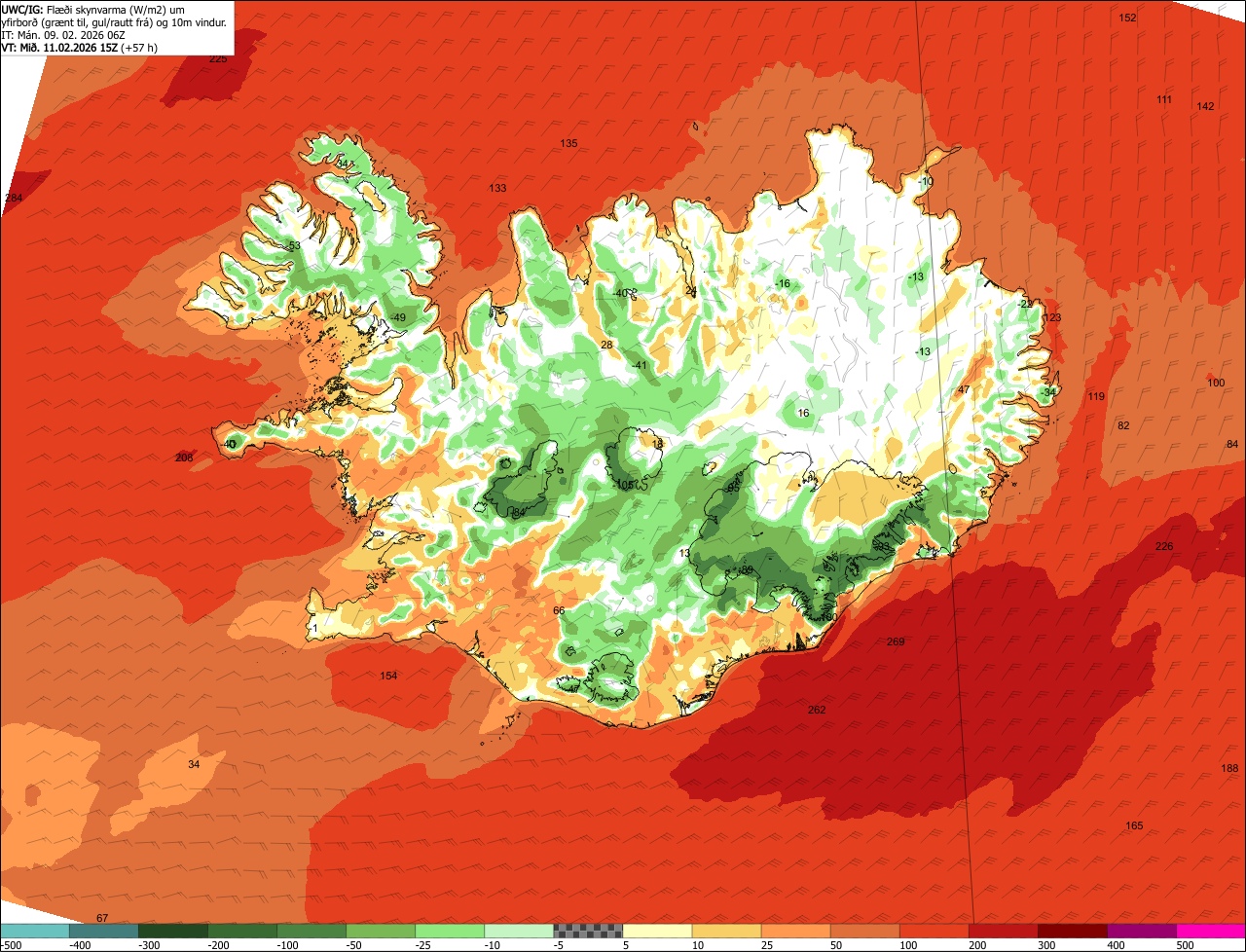
Task: Click the legend tick label 200
Action: [978, 945]
